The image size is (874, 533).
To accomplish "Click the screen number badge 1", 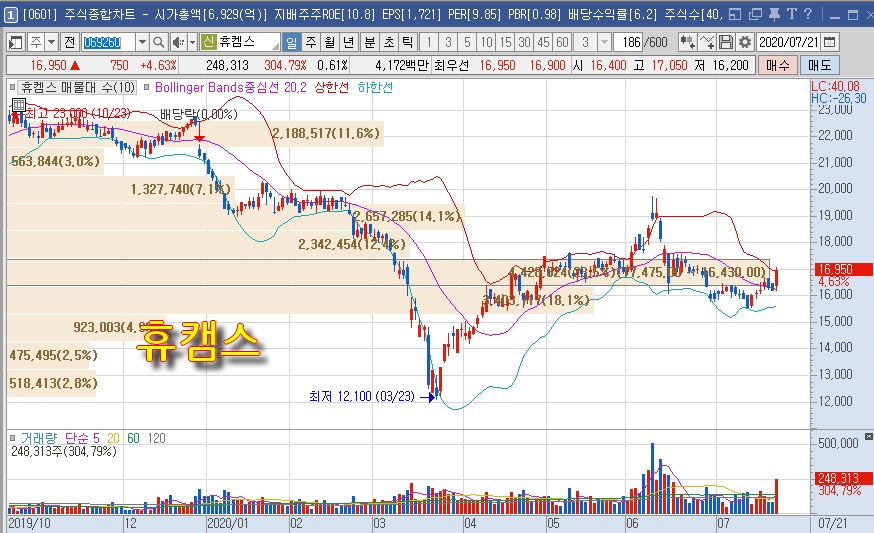I will [11, 14].
